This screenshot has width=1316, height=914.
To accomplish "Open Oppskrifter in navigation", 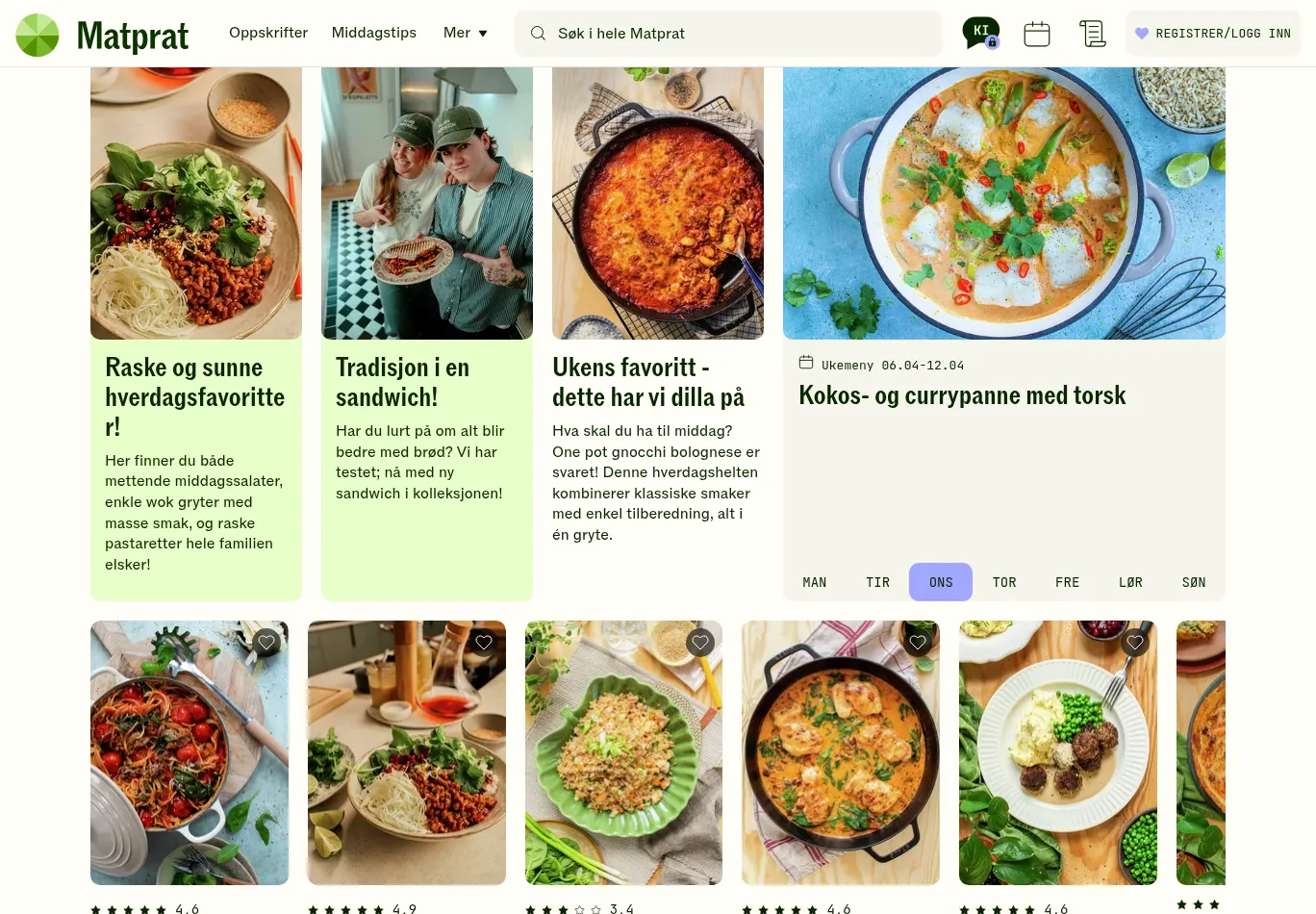I will coord(268,33).
